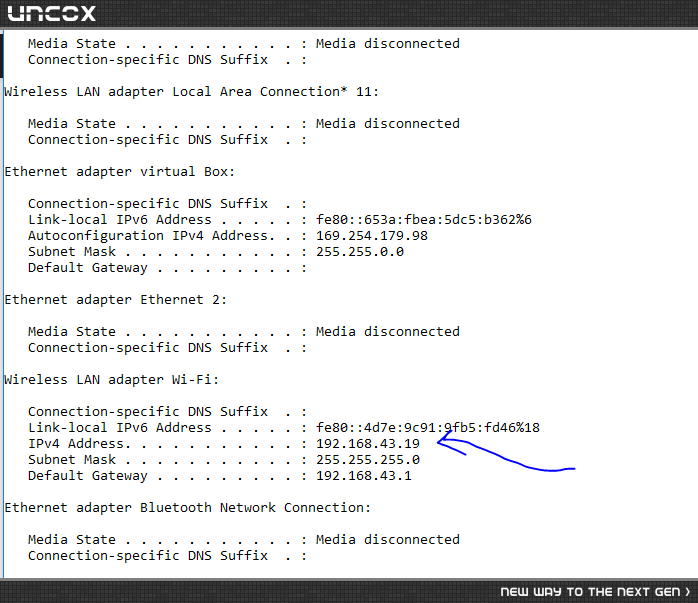Click the Wi-Fi link-local IPv6 address
The width and height of the screenshot is (698, 603).
tap(428, 428)
